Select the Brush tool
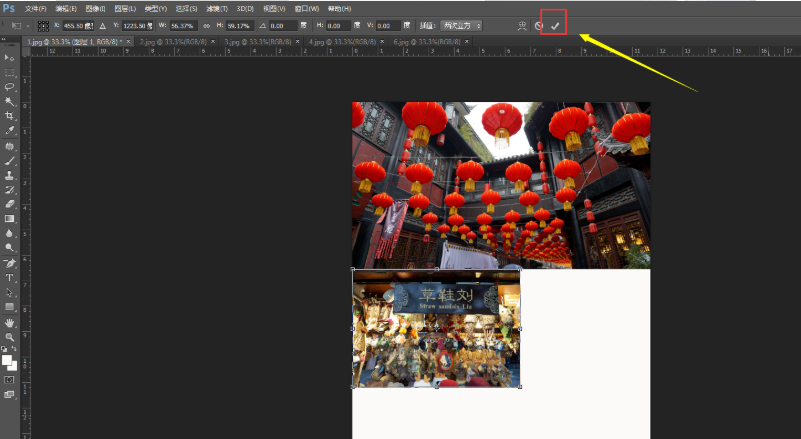The height and width of the screenshot is (439, 801). (10, 160)
